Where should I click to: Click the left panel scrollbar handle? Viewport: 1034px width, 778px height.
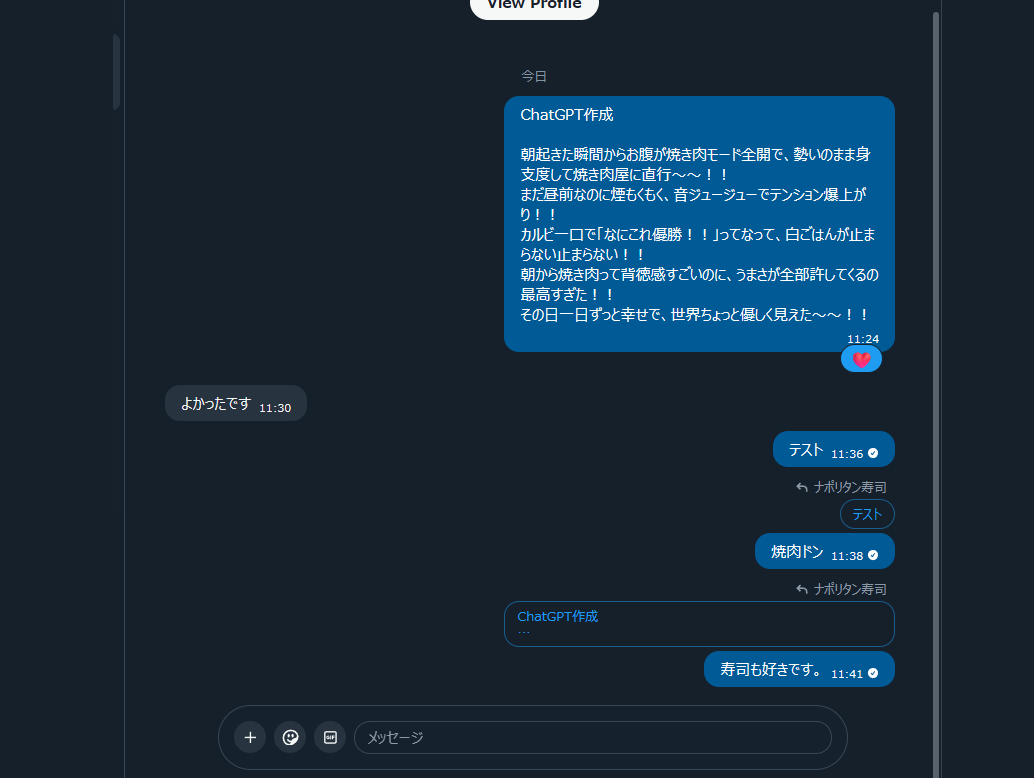tap(116, 72)
